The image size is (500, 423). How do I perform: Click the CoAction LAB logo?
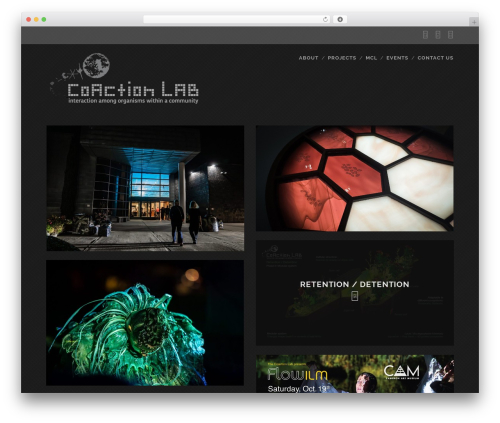tap(124, 79)
